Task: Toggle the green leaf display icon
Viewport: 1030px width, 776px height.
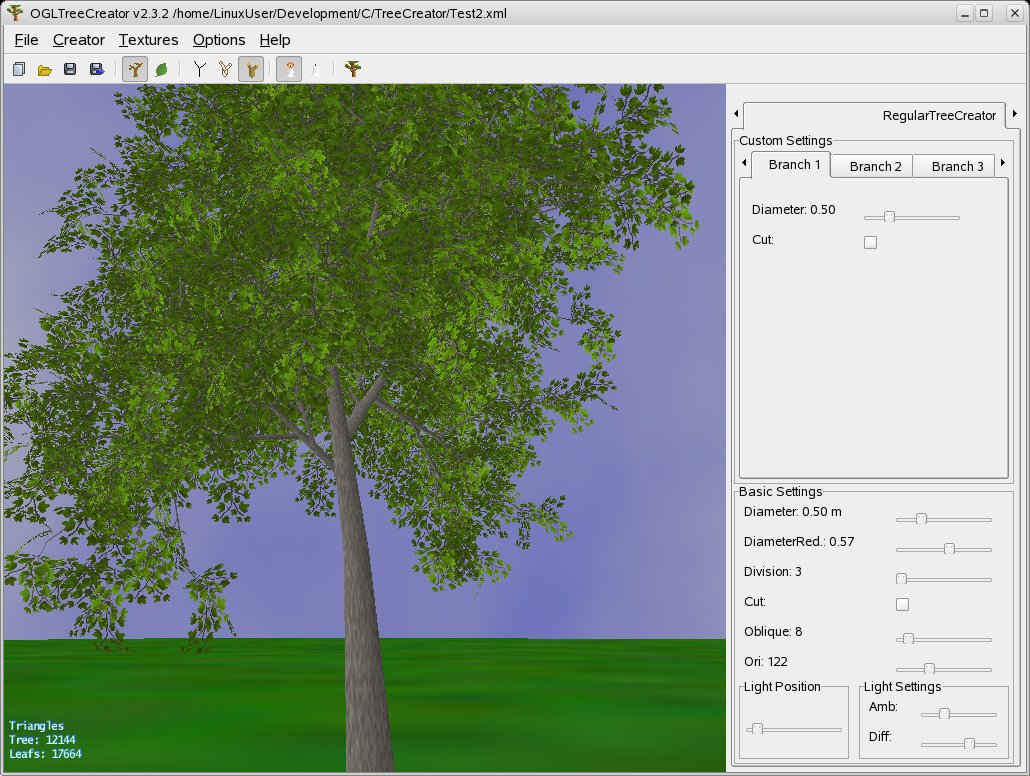Action: tap(160, 69)
